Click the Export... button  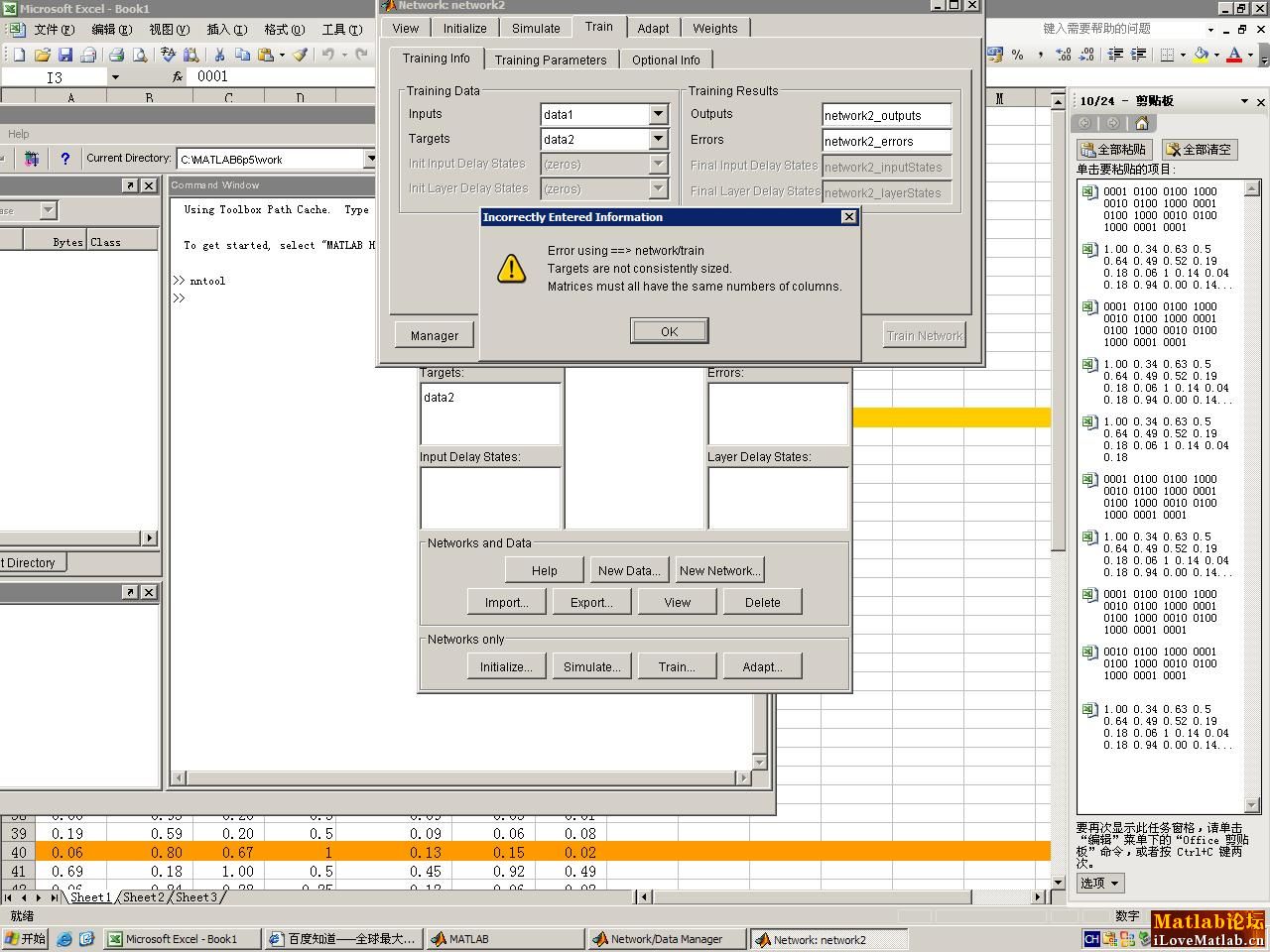[x=591, y=602]
